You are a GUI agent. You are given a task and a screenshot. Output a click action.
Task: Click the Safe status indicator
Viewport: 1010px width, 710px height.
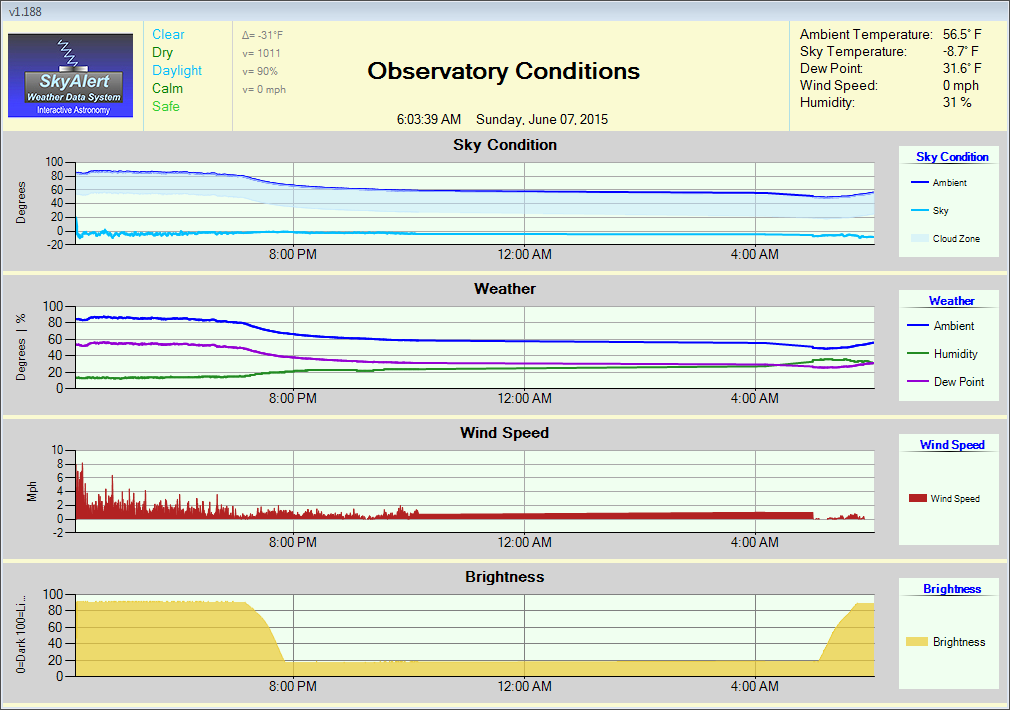coord(166,107)
